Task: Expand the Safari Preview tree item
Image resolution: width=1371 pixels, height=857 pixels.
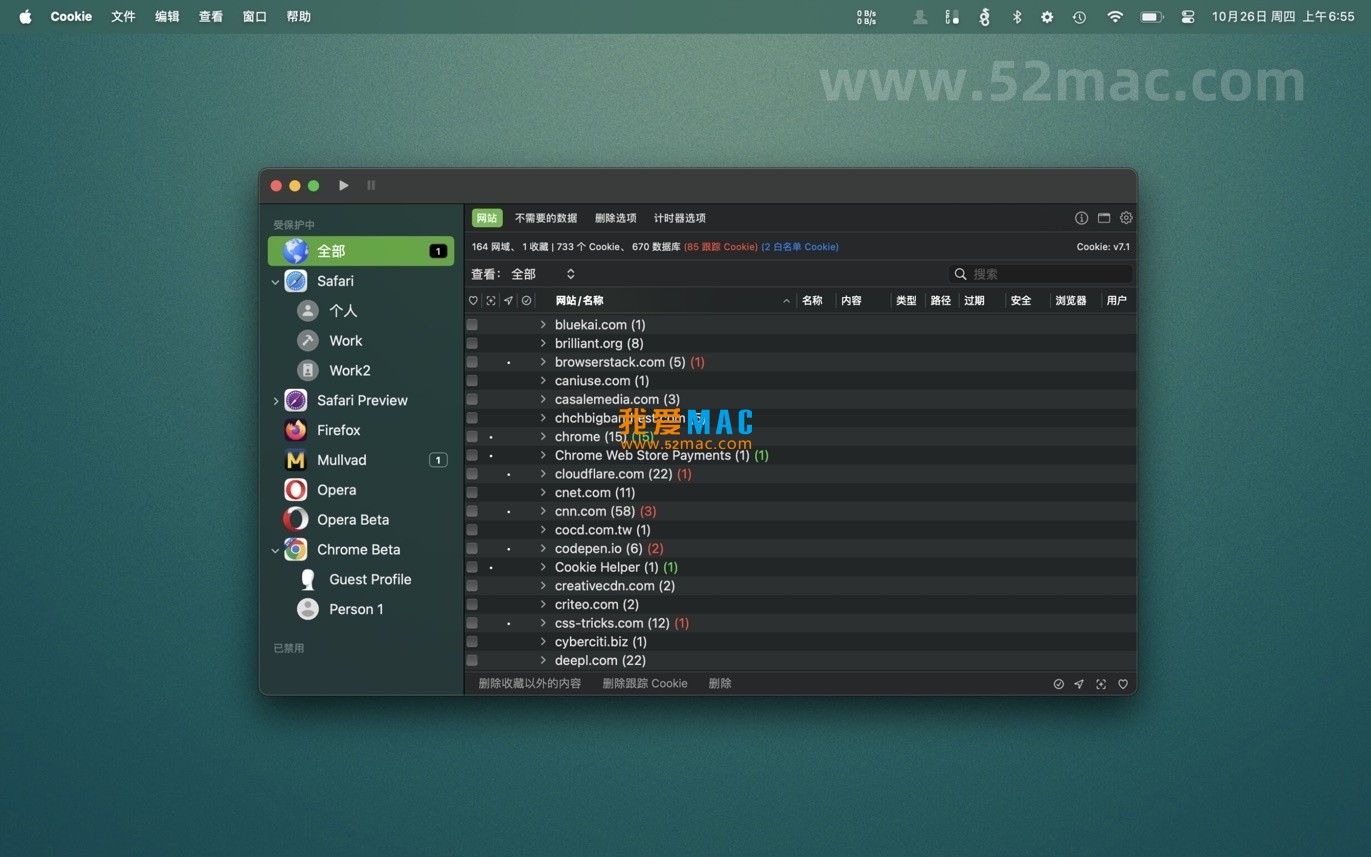Action: pos(276,401)
